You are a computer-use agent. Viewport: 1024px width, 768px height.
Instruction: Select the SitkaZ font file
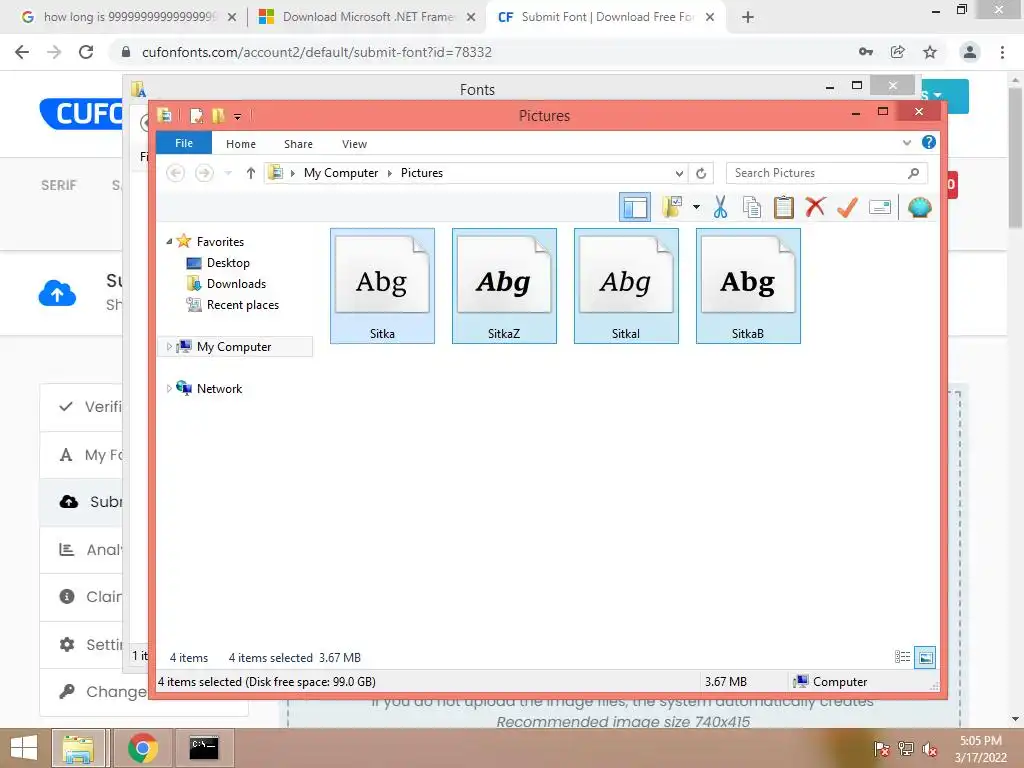pos(504,285)
